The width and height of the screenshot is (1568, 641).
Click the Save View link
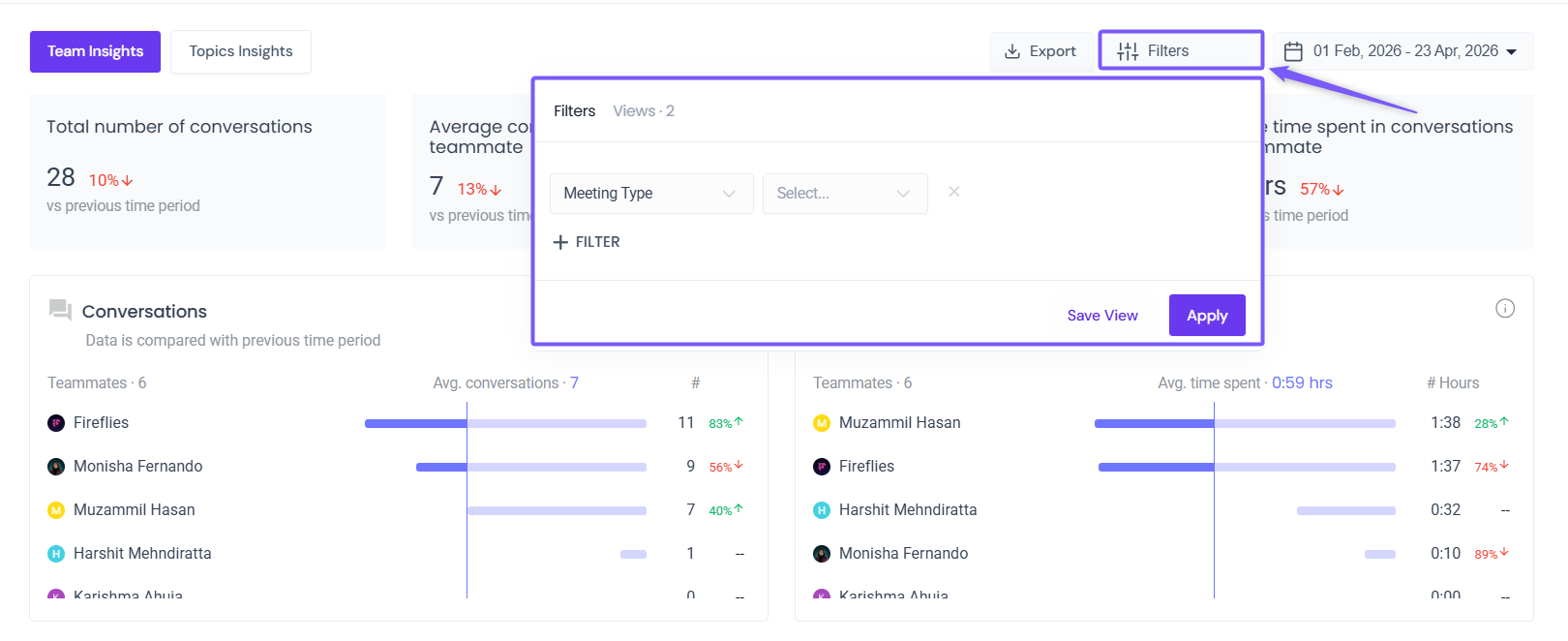(x=1102, y=316)
